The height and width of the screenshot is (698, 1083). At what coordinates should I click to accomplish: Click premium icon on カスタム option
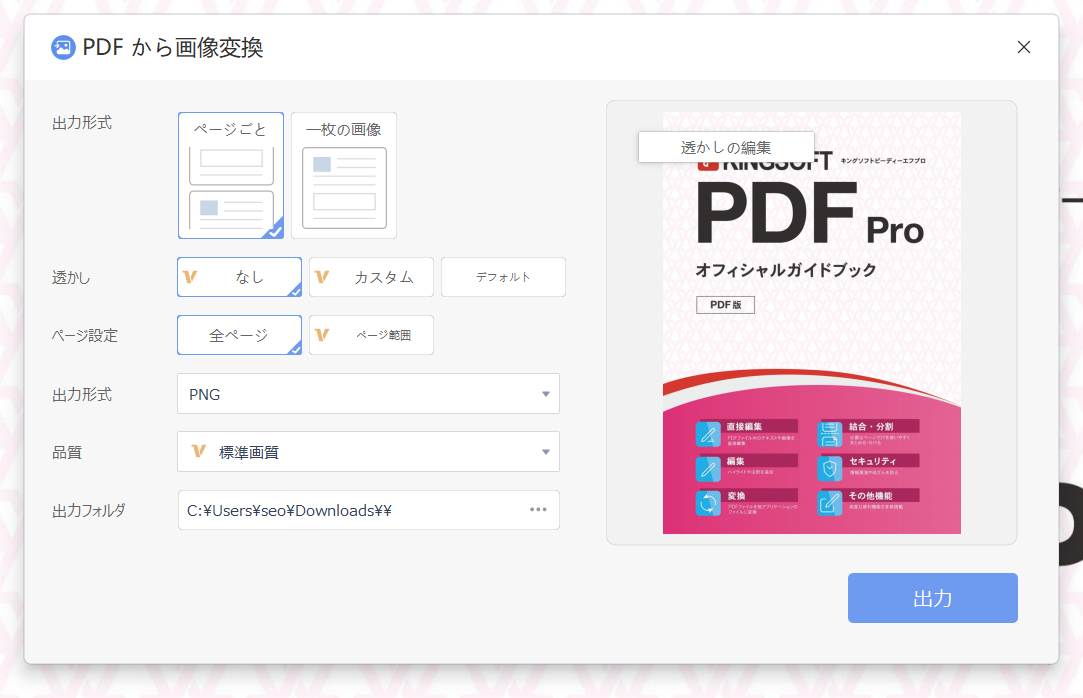point(322,277)
